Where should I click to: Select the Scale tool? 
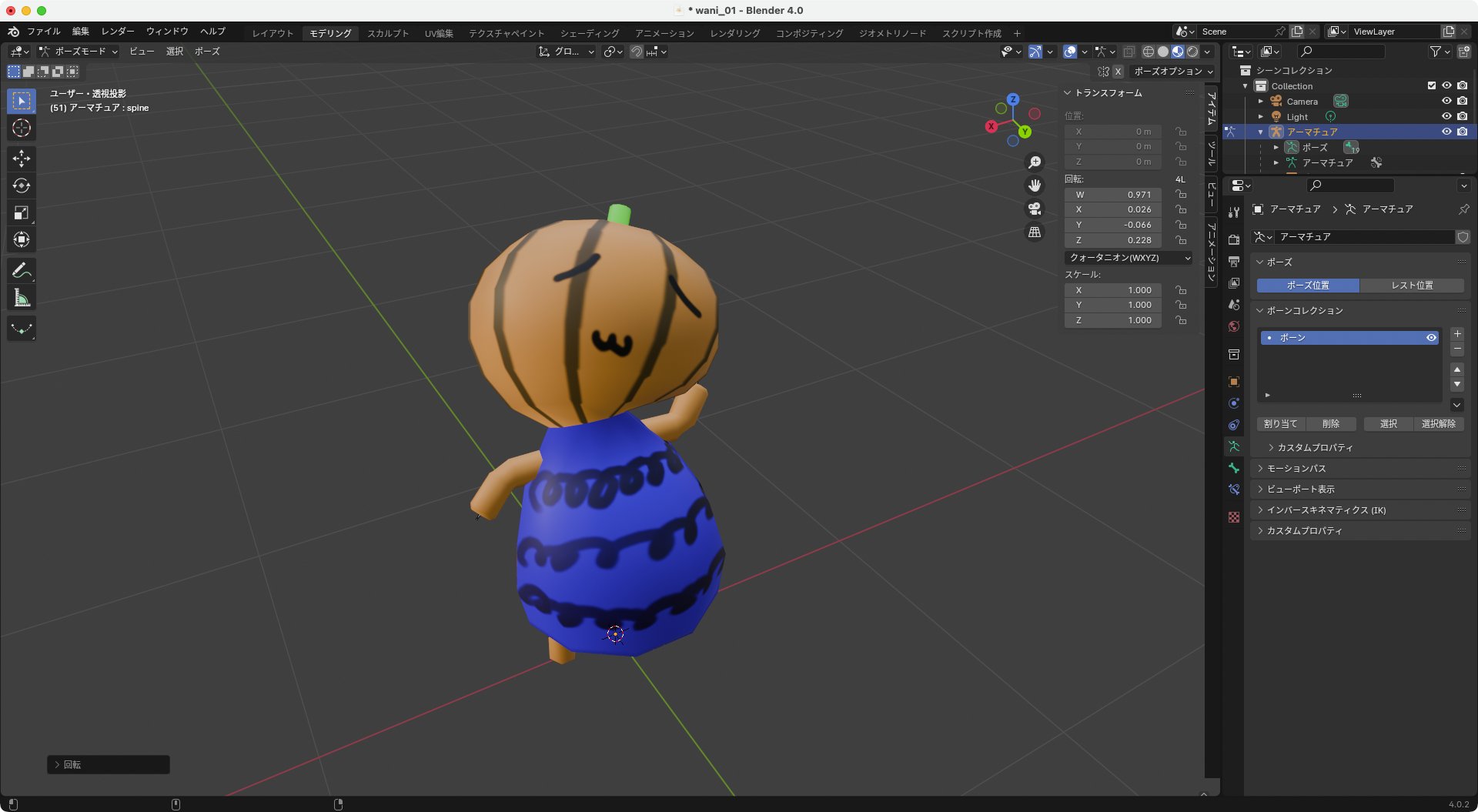[x=22, y=212]
